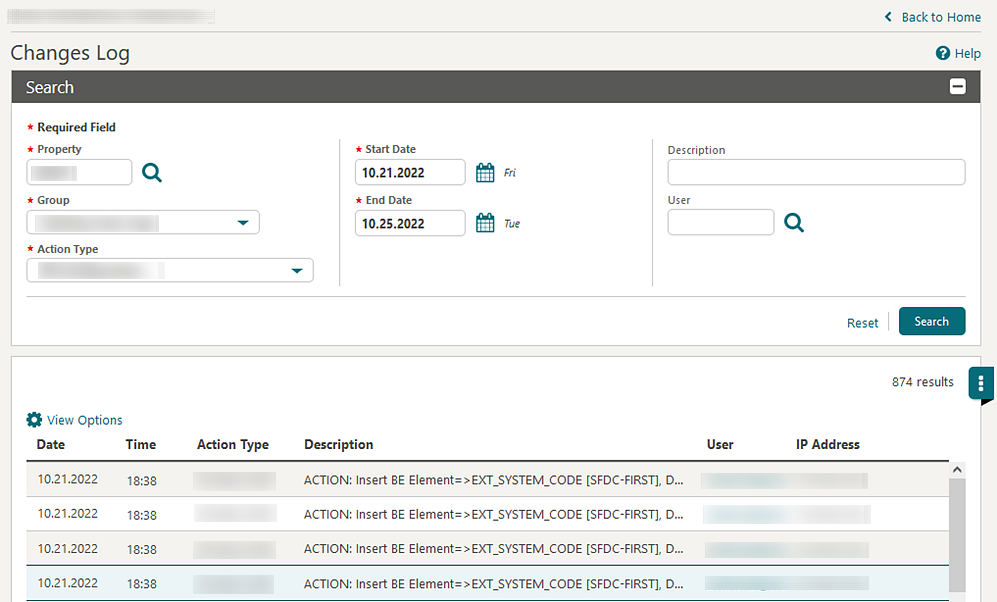This screenshot has width=997, height=602.
Task: Click the Reset link
Action: [862, 322]
